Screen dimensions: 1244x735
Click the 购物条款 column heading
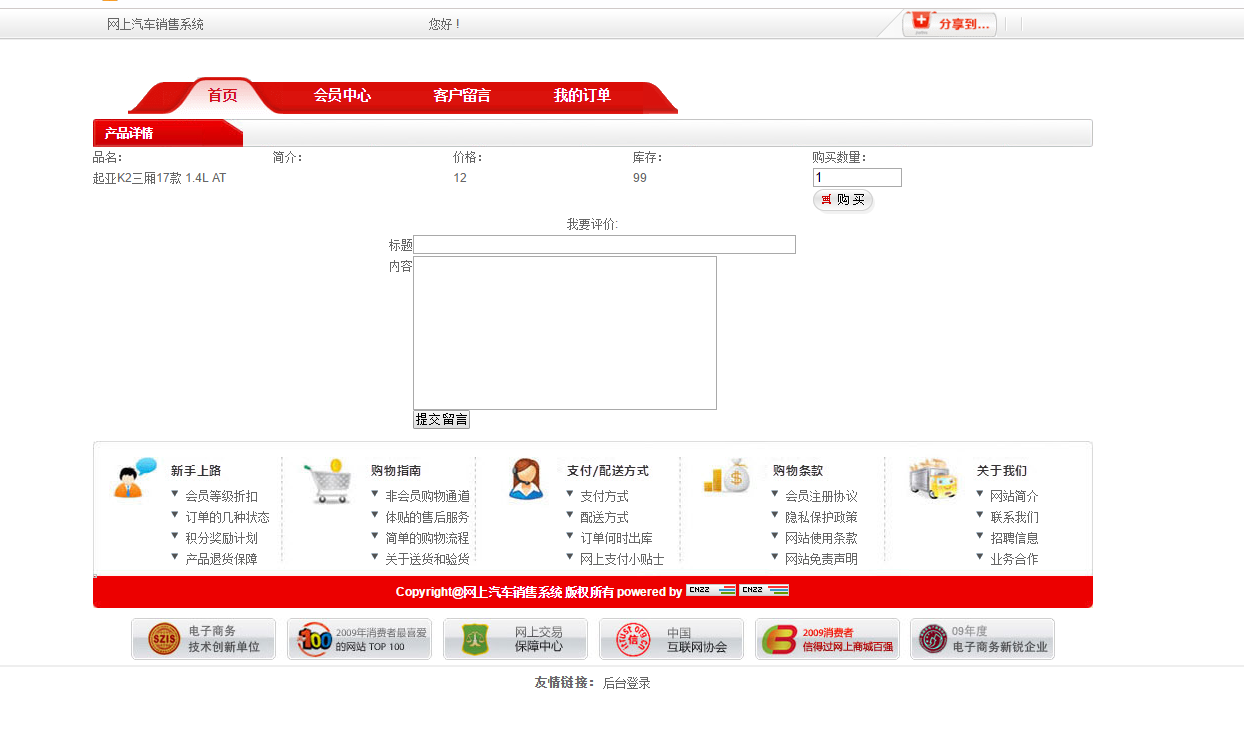point(798,470)
